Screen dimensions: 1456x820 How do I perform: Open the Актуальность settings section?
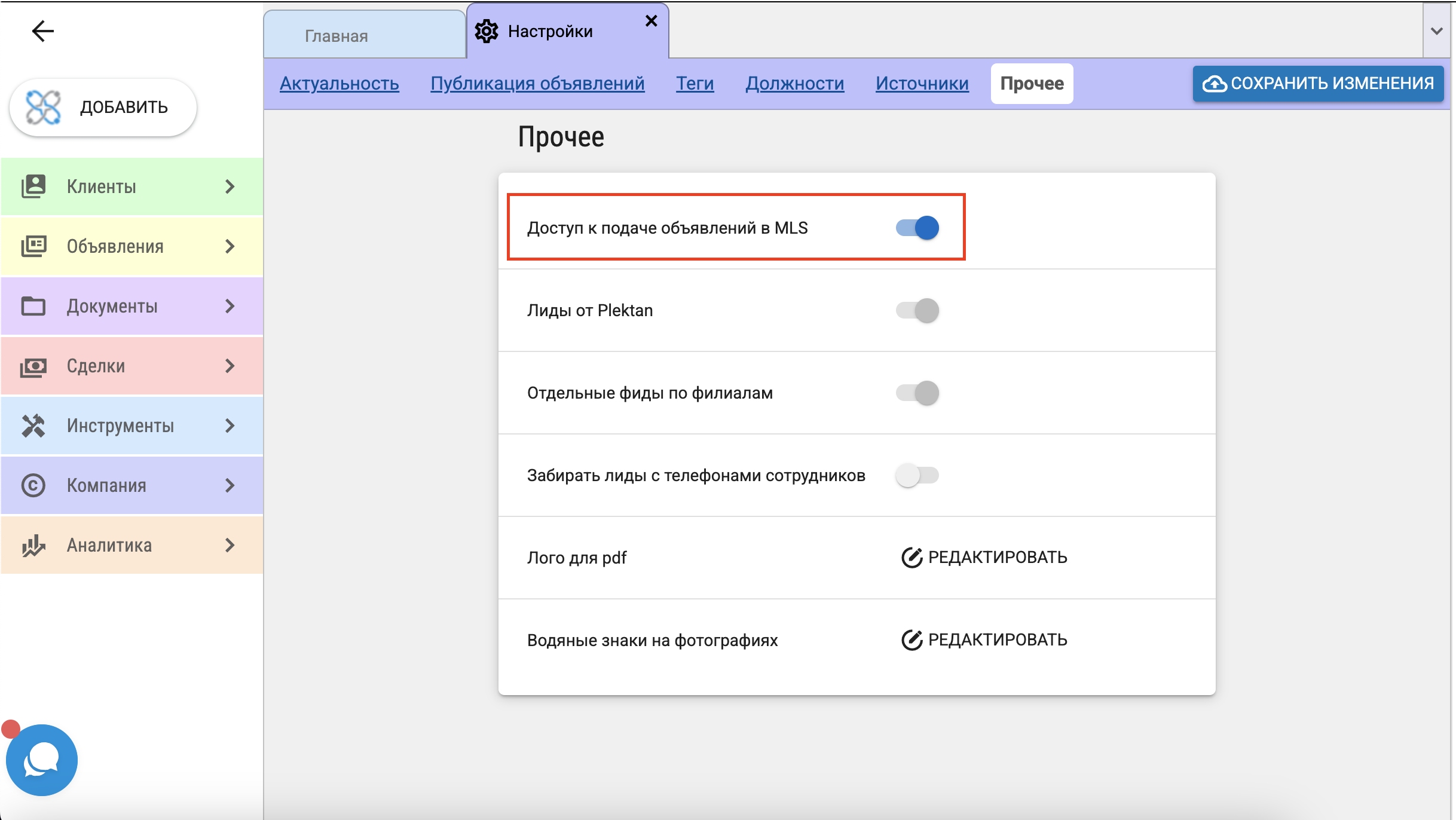click(339, 84)
